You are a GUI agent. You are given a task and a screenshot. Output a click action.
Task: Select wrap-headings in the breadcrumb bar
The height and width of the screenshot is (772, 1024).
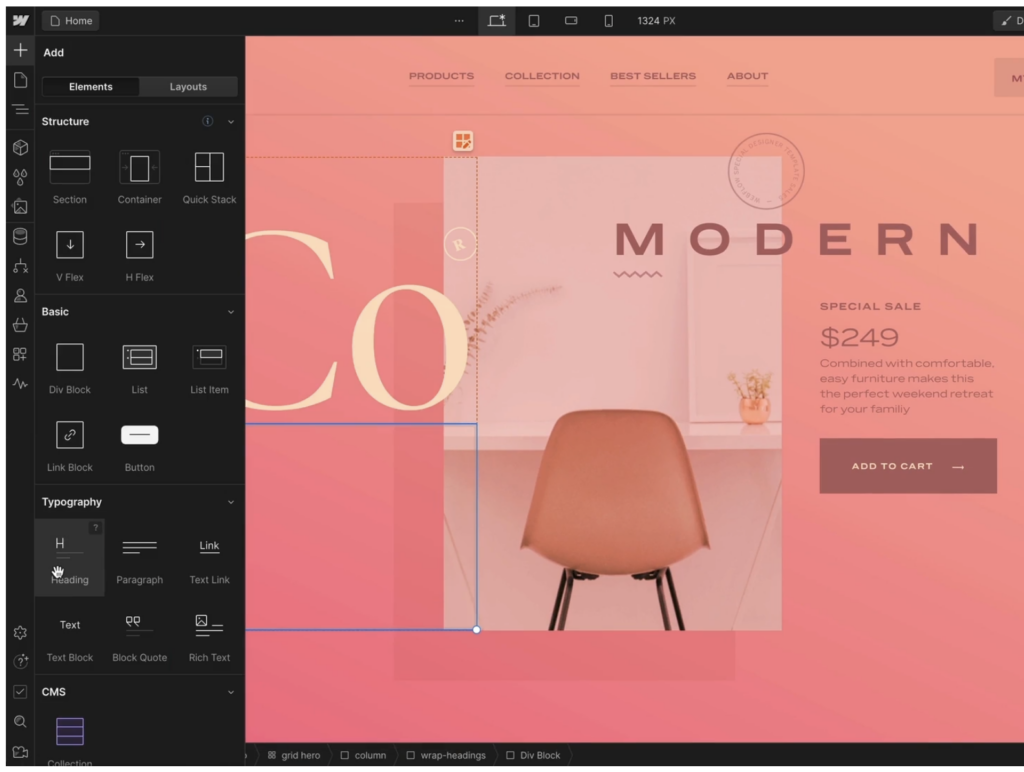point(452,755)
